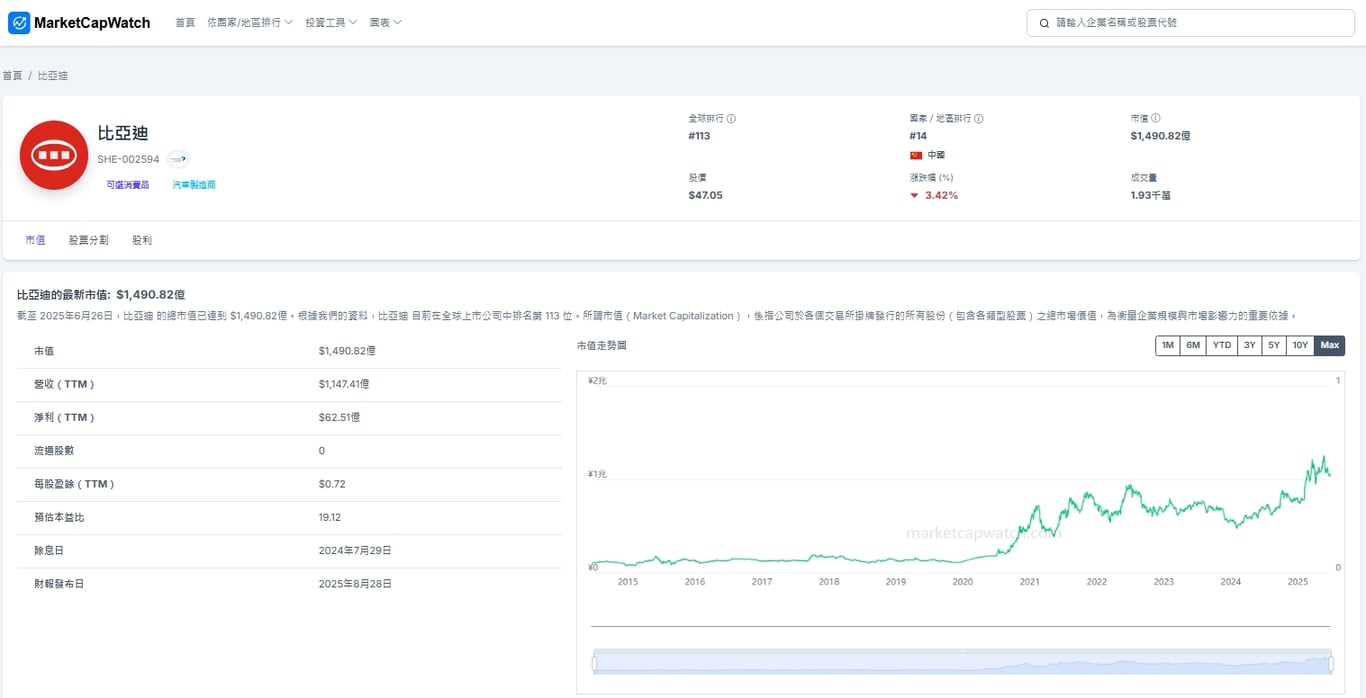Switch to the 股票分割 tab
1366x698 pixels.
88,240
